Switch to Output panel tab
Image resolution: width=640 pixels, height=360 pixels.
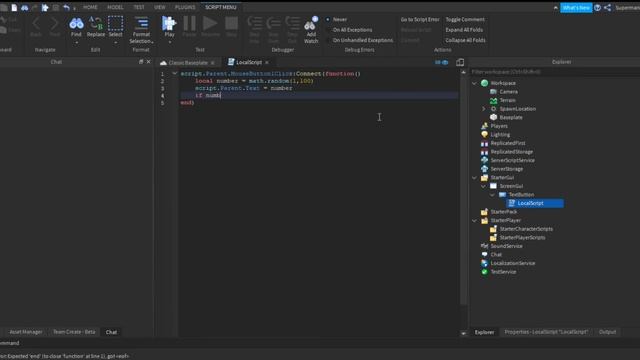[607, 332]
